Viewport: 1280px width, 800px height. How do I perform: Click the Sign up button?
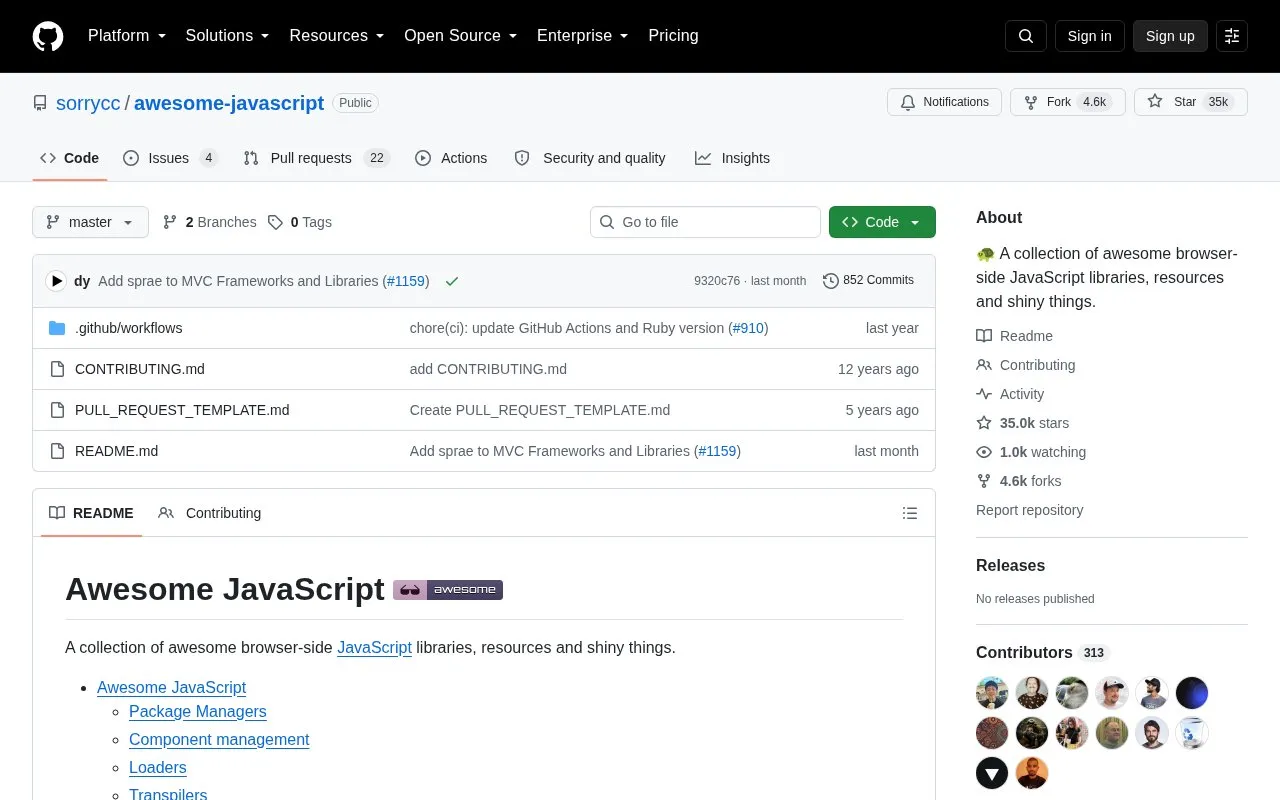1170,36
